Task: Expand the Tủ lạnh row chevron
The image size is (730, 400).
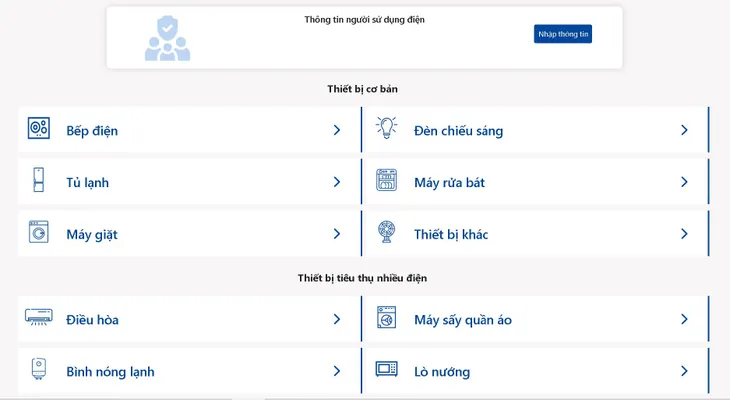Action: coord(337,182)
